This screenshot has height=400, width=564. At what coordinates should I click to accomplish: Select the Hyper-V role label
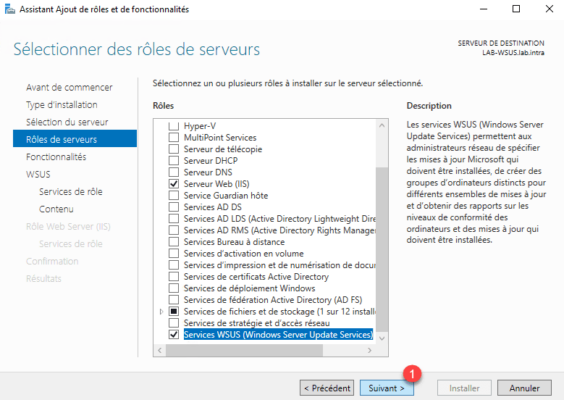pyautogui.click(x=200, y=126)
